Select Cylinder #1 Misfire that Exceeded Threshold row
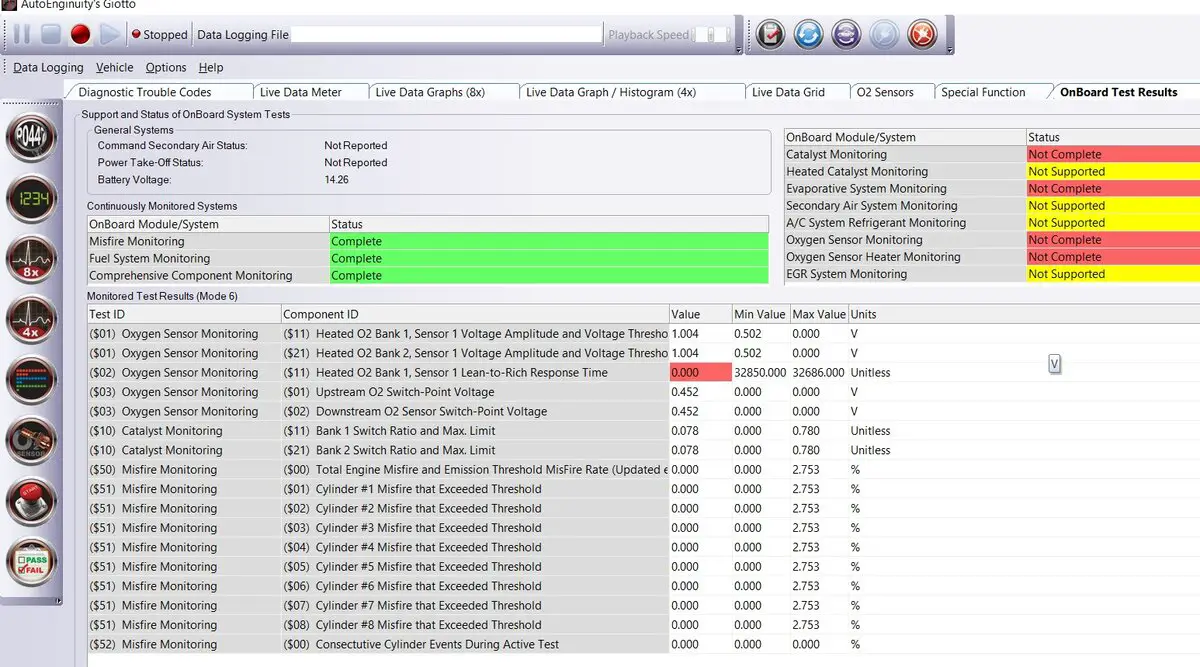The height and width of the screenshot is (667, 1200). click(x=643, y=489)
